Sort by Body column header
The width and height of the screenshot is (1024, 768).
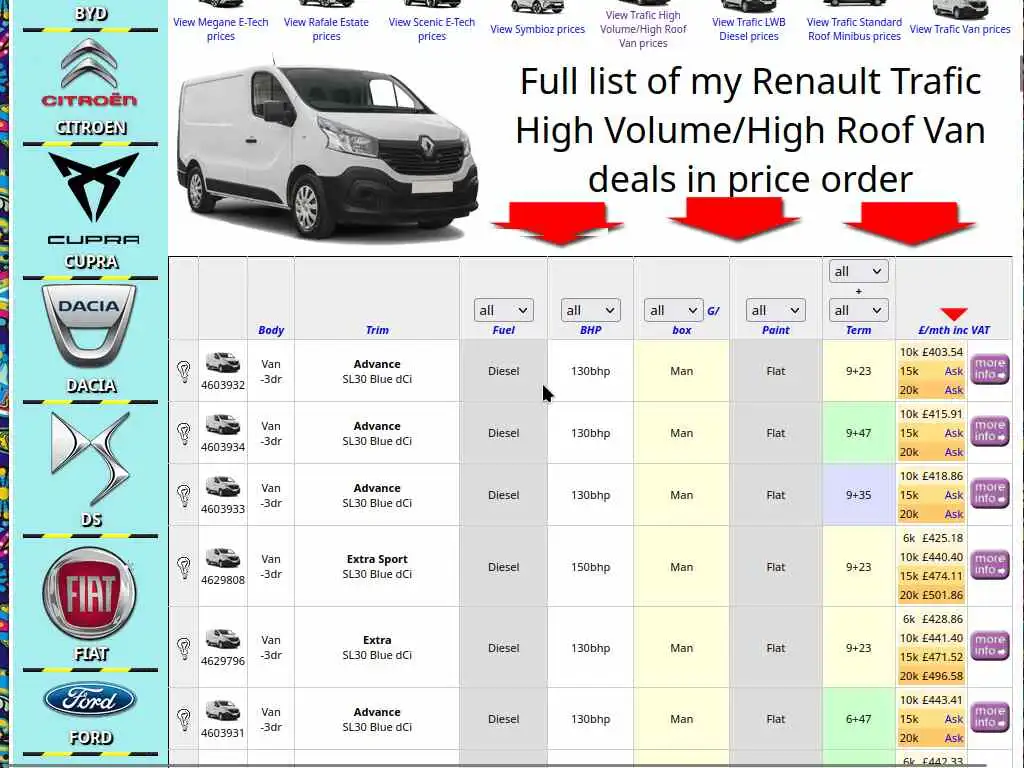click(x=271, y=330)
